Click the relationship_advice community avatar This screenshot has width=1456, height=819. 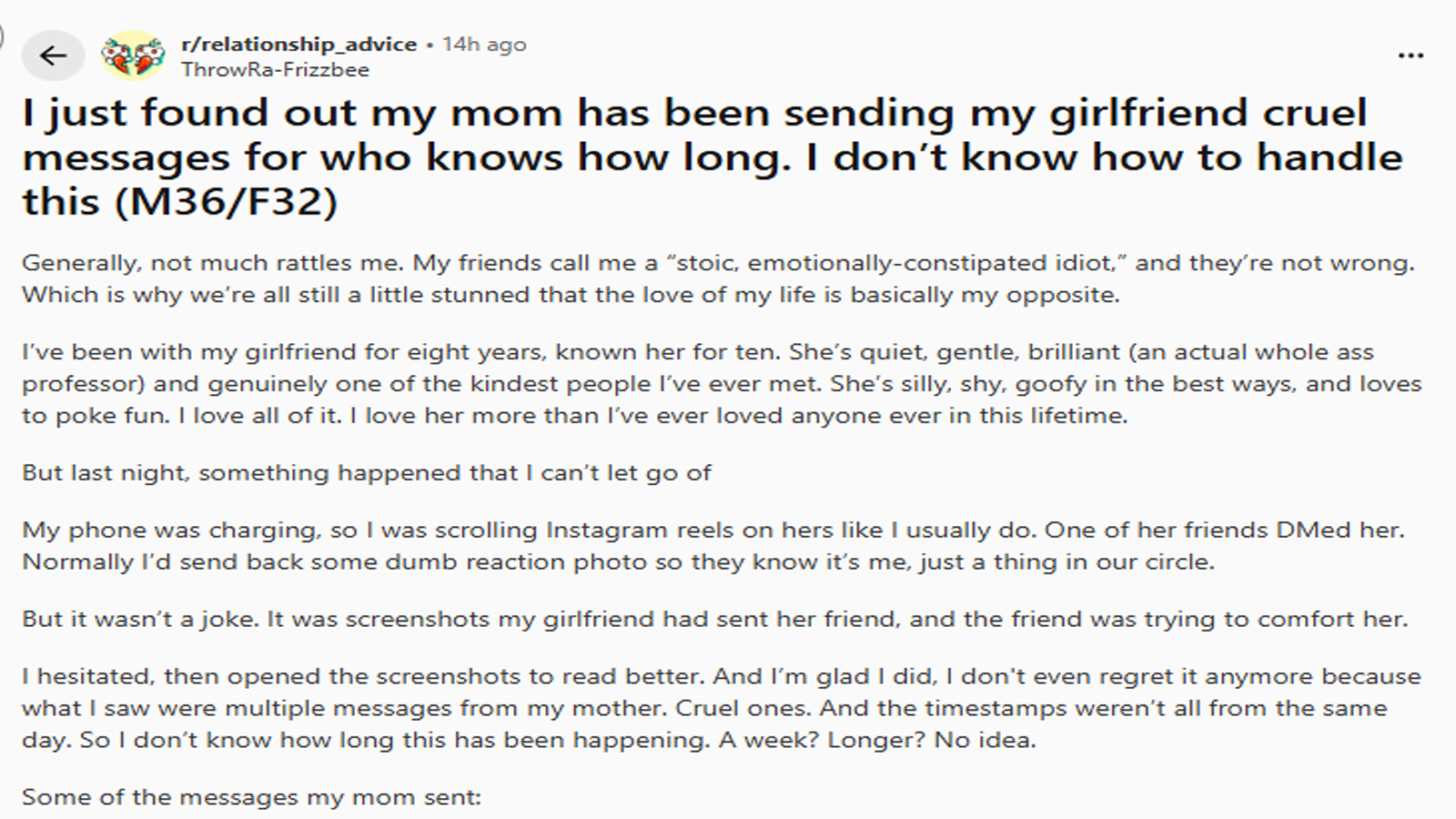click(133, 56)
